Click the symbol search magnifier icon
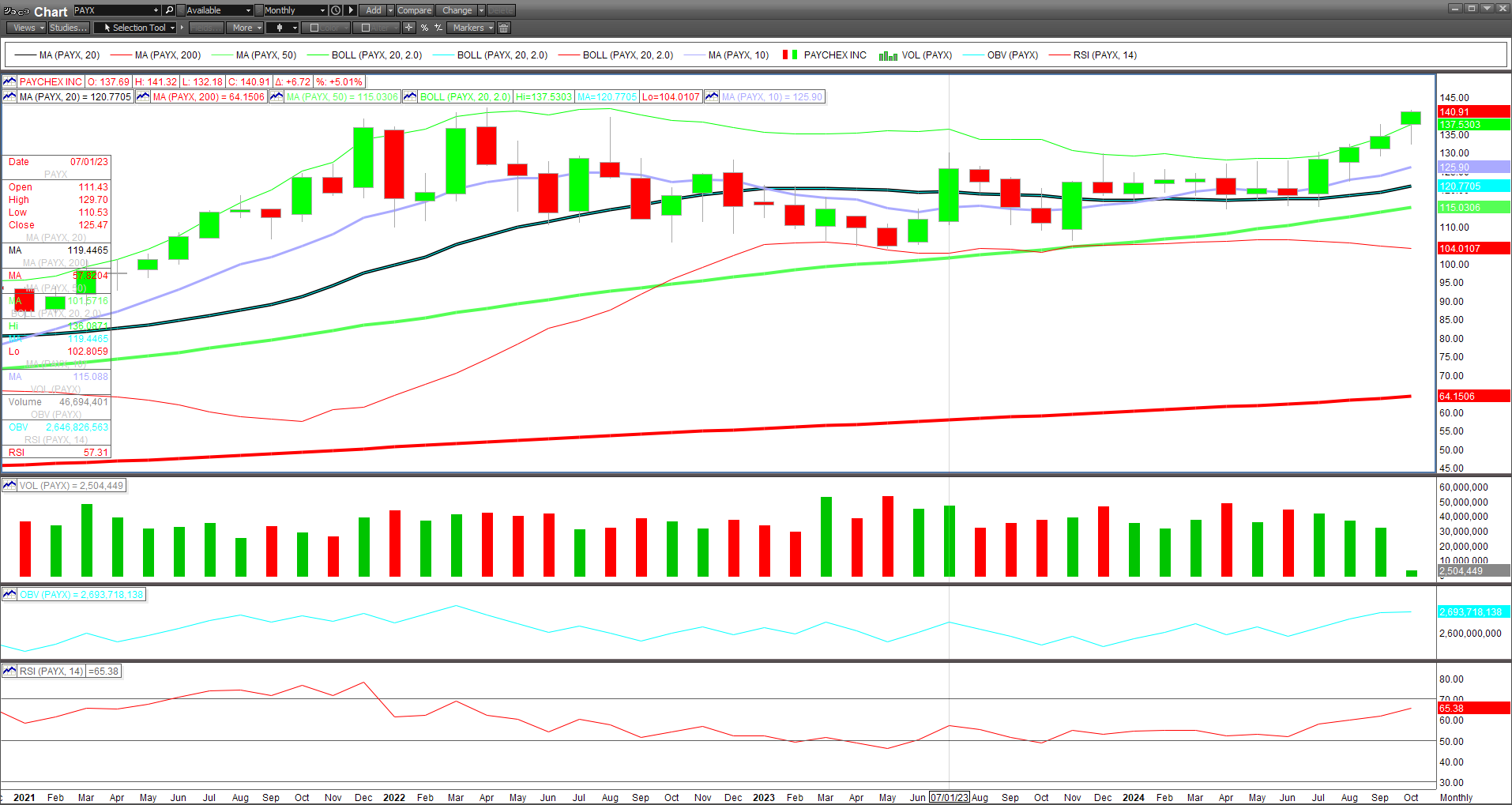The height and width of the screenshot is (805, 1512). (169, 10)
